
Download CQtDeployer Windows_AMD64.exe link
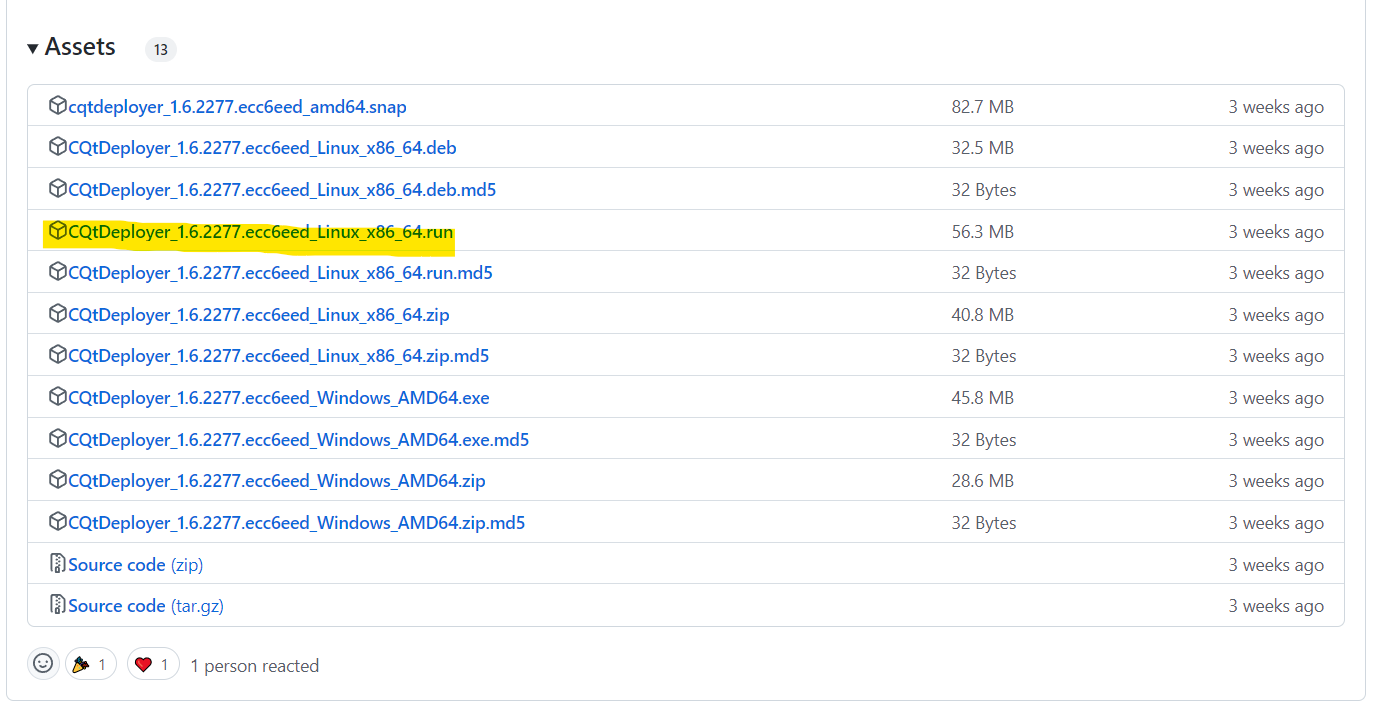279,398
